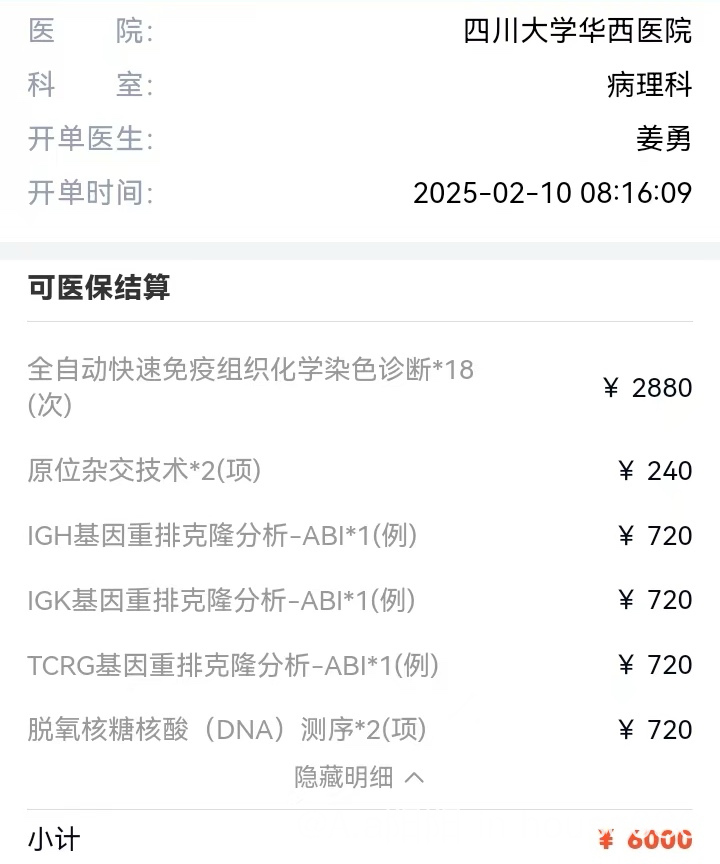Click the yen icon on the TCRG row
Viewport: 720px width, 864px height.
pos(626,665)
